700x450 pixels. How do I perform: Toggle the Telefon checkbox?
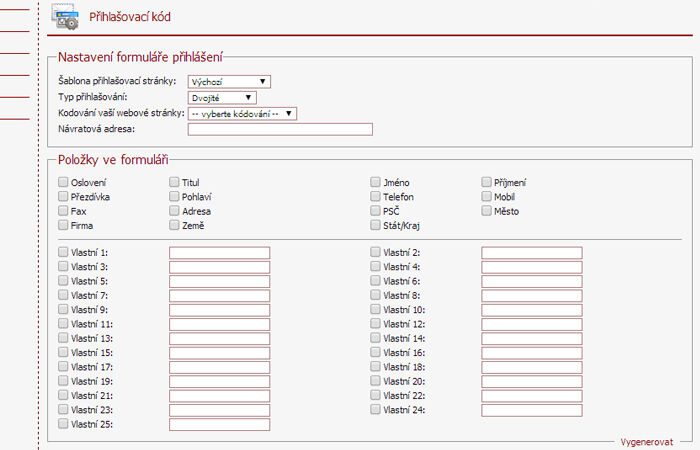[375, 196]
